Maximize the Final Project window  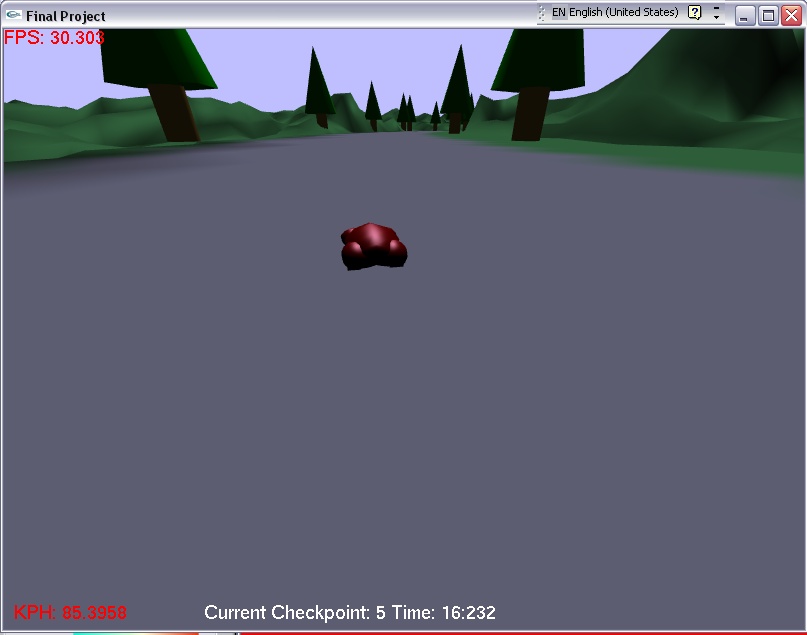point(768,15)
